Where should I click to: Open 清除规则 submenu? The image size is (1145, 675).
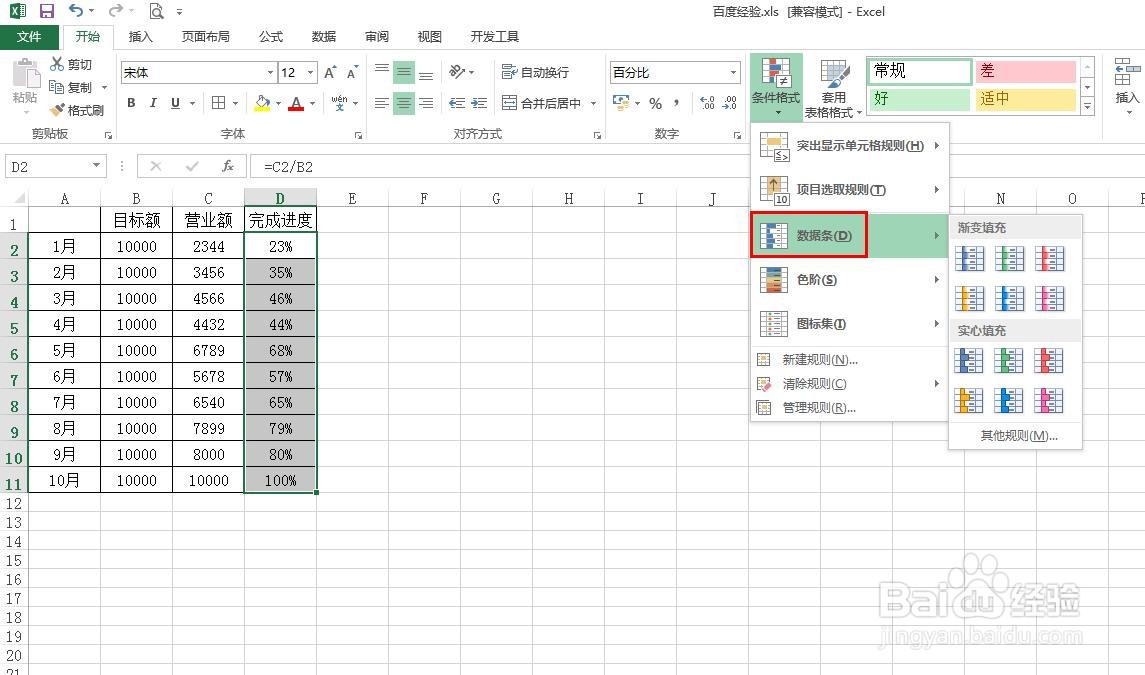click(x=849, y=384)
